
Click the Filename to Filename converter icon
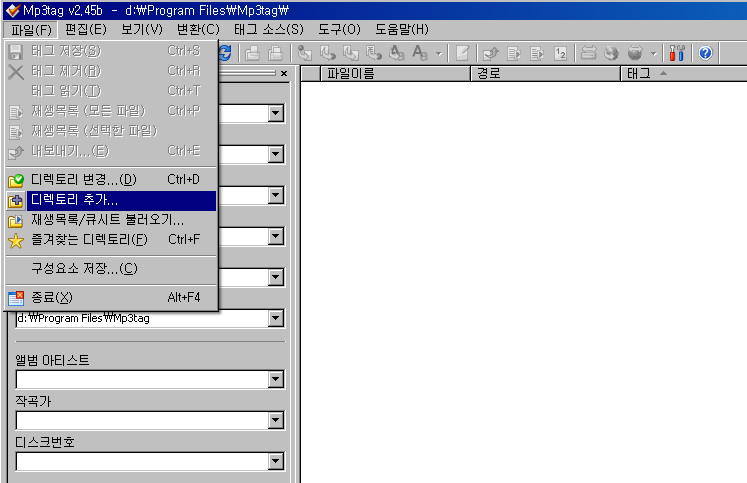pyautogui.click(x=351, y=53)
